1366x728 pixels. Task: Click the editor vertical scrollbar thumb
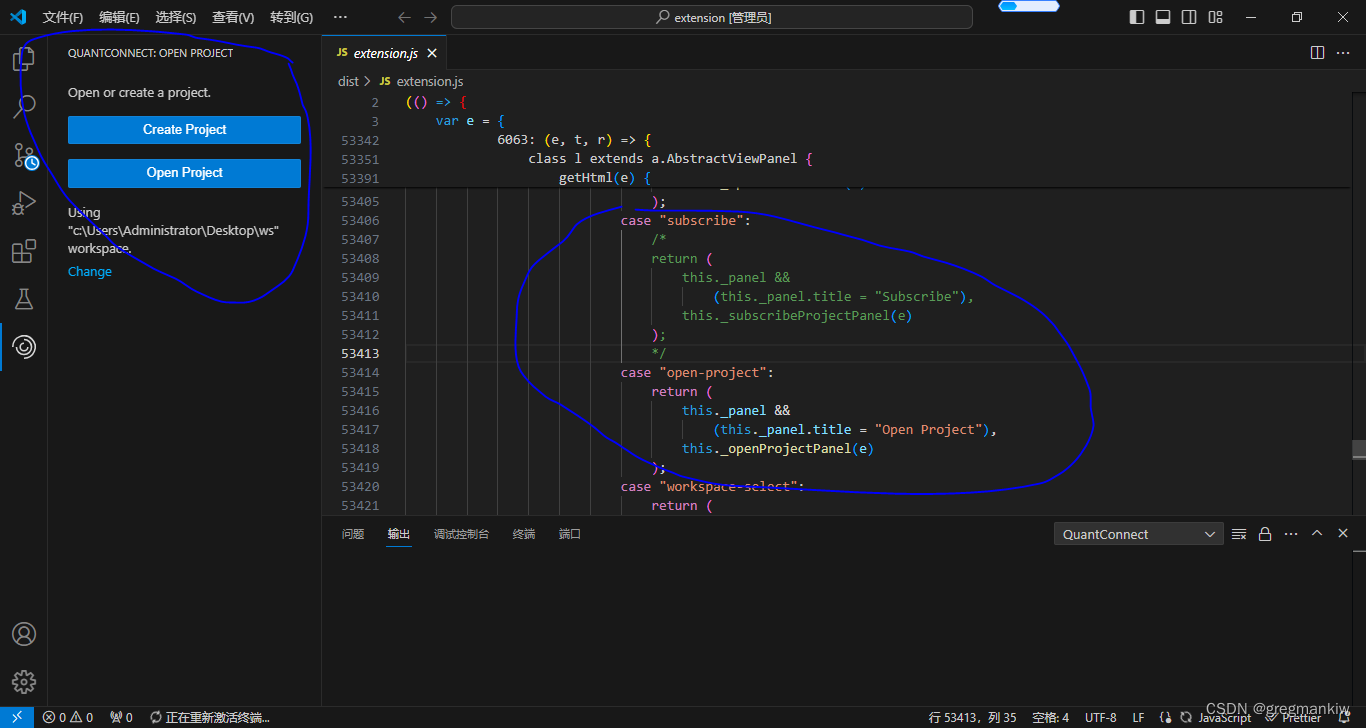[x=1359, y=449]
